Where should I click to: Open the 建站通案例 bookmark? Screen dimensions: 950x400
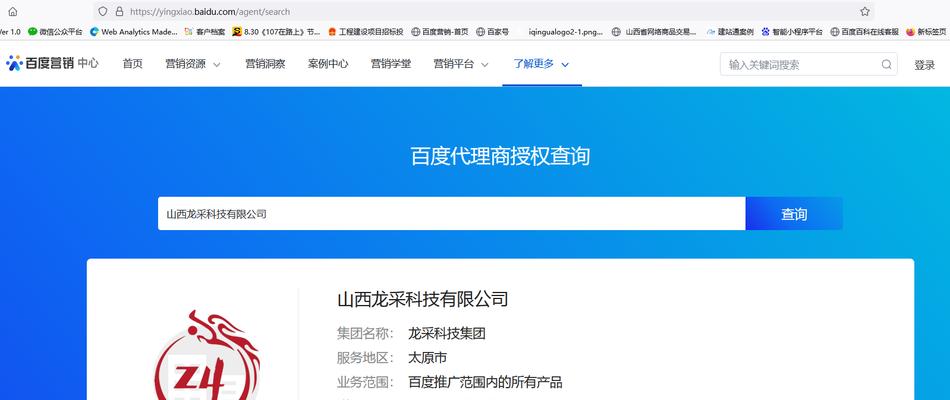[730, 32]
